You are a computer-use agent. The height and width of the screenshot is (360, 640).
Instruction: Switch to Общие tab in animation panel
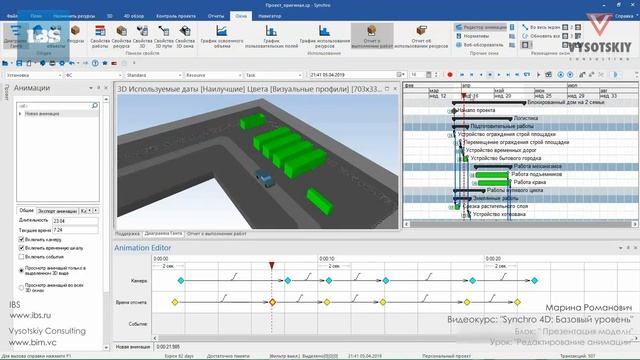27,211
